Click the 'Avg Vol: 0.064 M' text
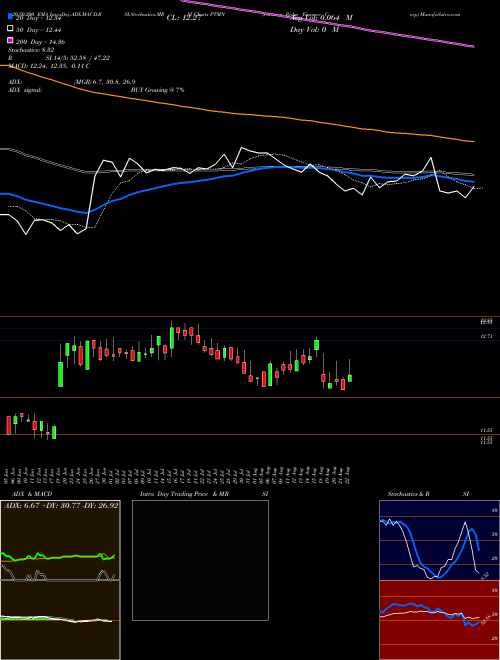Screen dimensions: 500x660 point(321,18)
